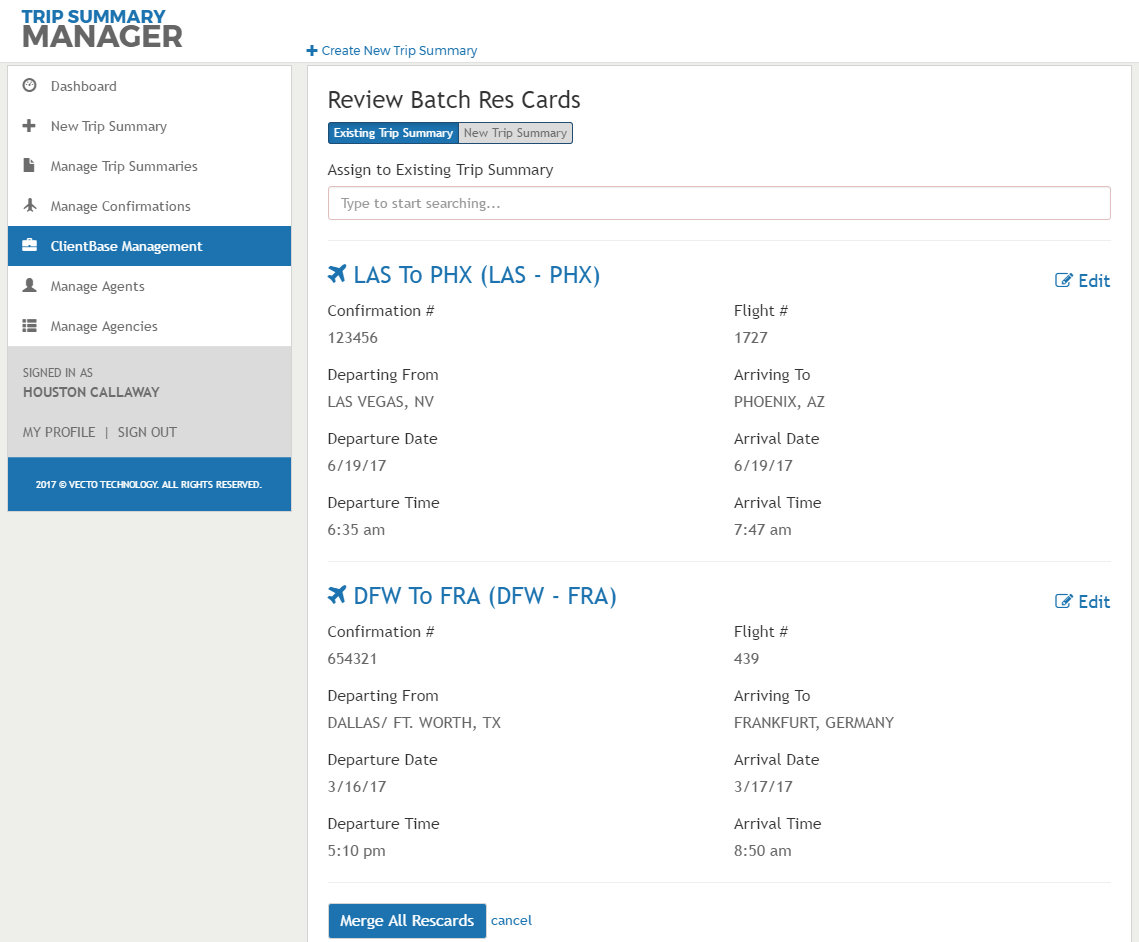Image resolution: width=1139 pixels, height=942 pixels.
Task: Click the airplane icon for Manage Confirmations
Action: (30, 206)
